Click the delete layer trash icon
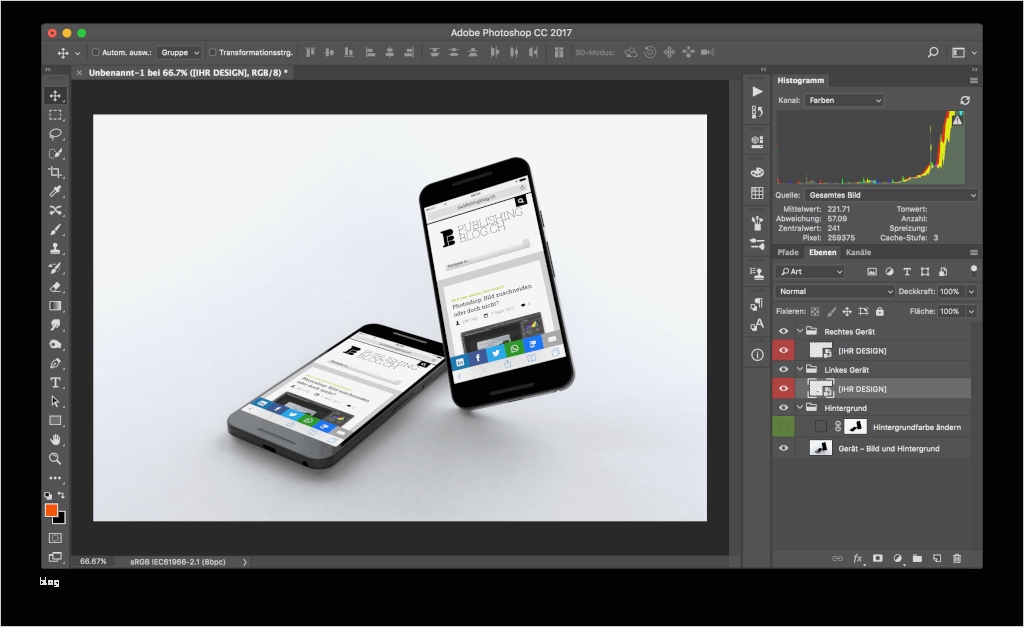Viewport: 1024px width, 627px height. pos(957,558)
